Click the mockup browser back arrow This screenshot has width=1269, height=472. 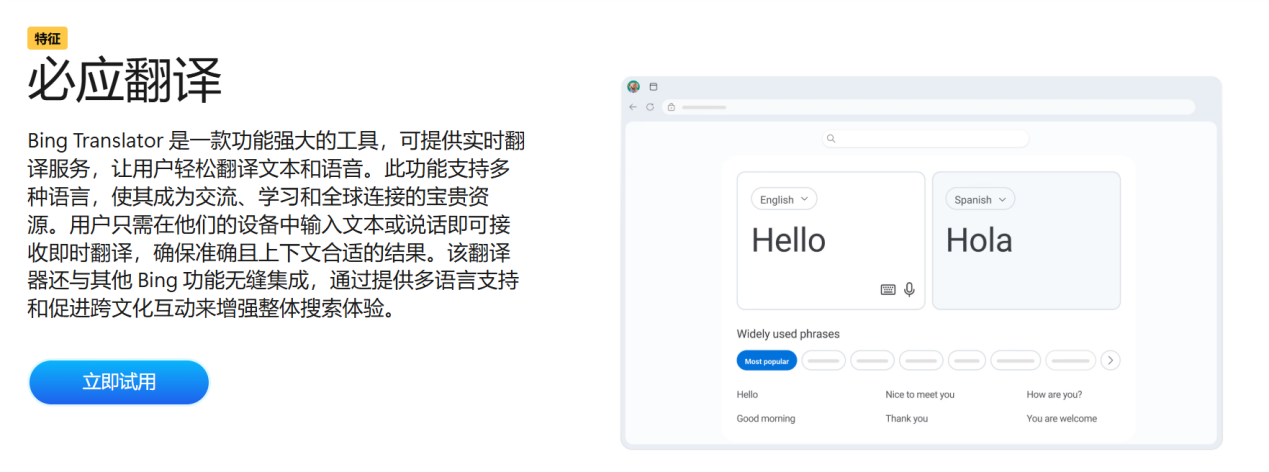click(633, 107)
